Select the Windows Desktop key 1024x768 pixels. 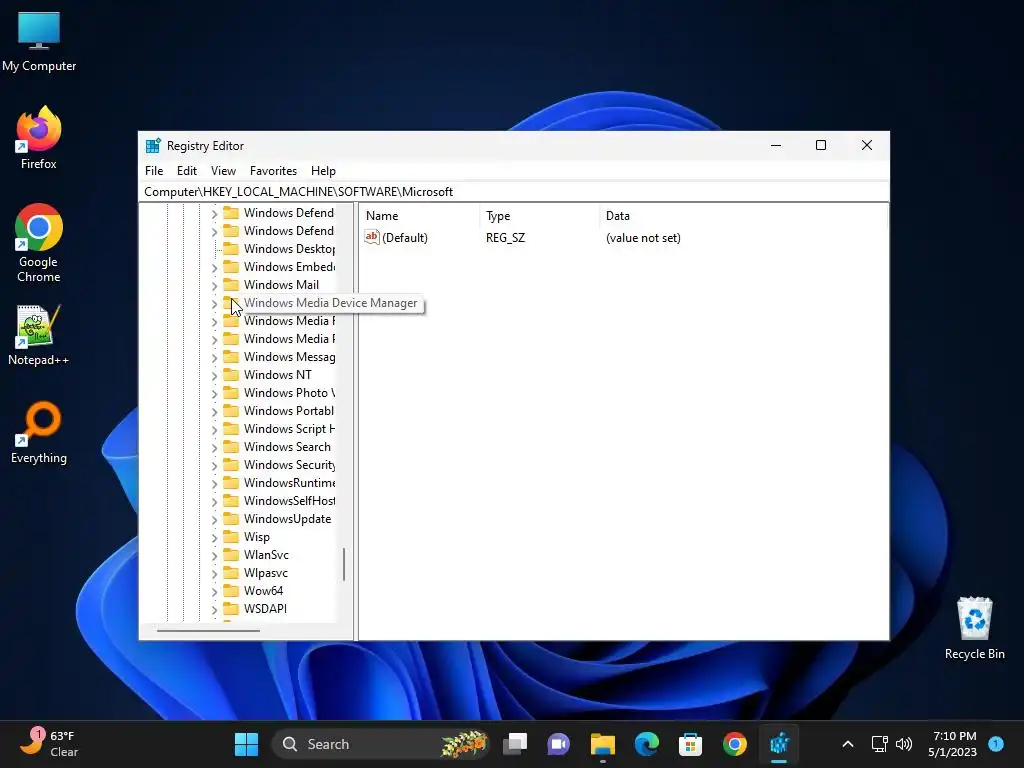tap(289, 249)
